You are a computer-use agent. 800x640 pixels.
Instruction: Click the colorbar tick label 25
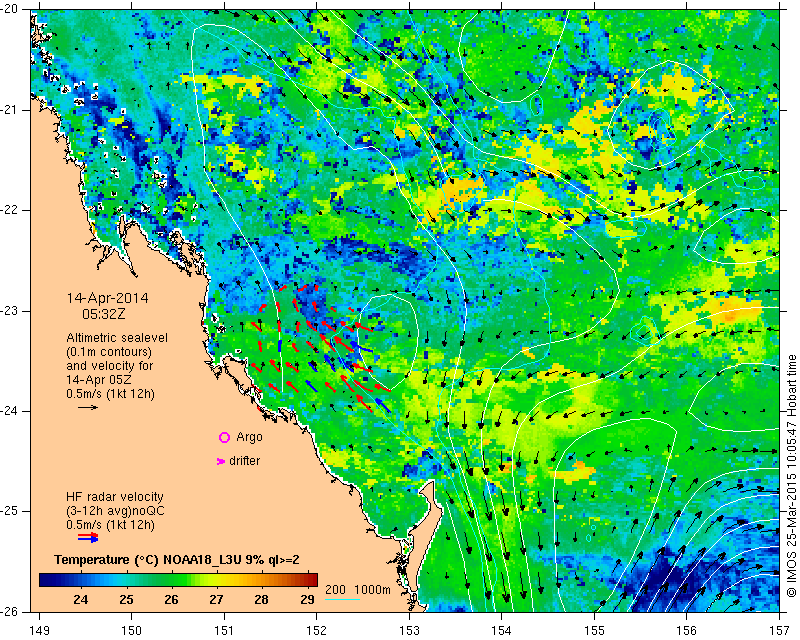click(126, 599)
